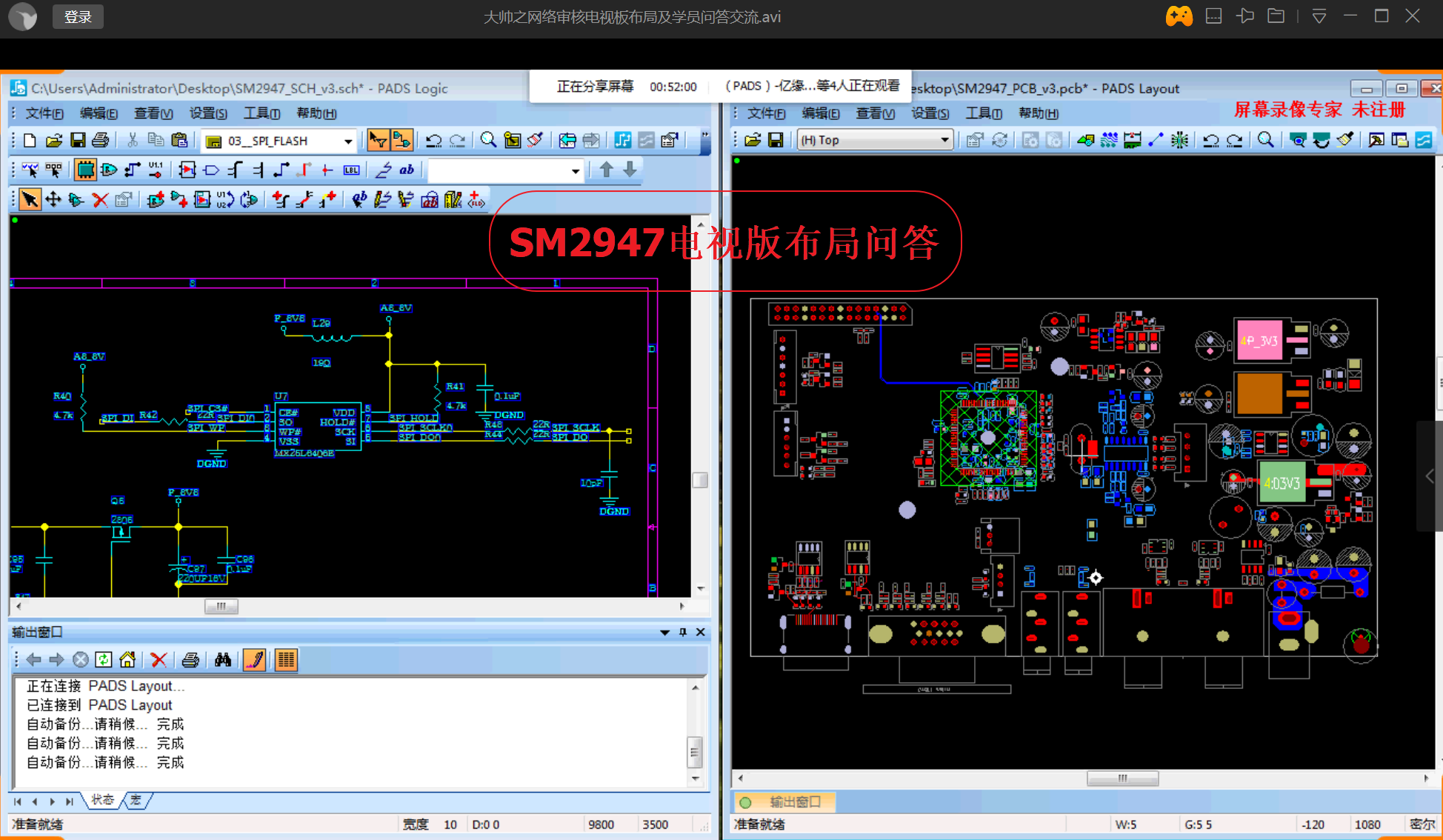Image resolution: width=1443 pixels, height=840 pixels.
Task: Click the Home icon in output window toolbar
Action: click(127, 659)
